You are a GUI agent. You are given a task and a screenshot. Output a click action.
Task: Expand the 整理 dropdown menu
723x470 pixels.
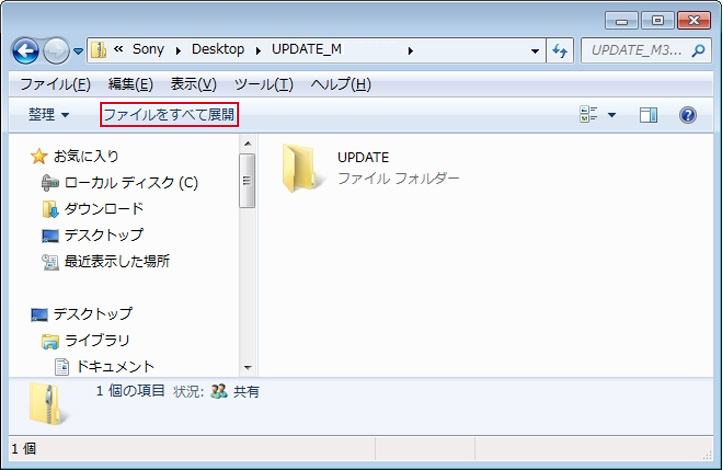pos(48,115)
